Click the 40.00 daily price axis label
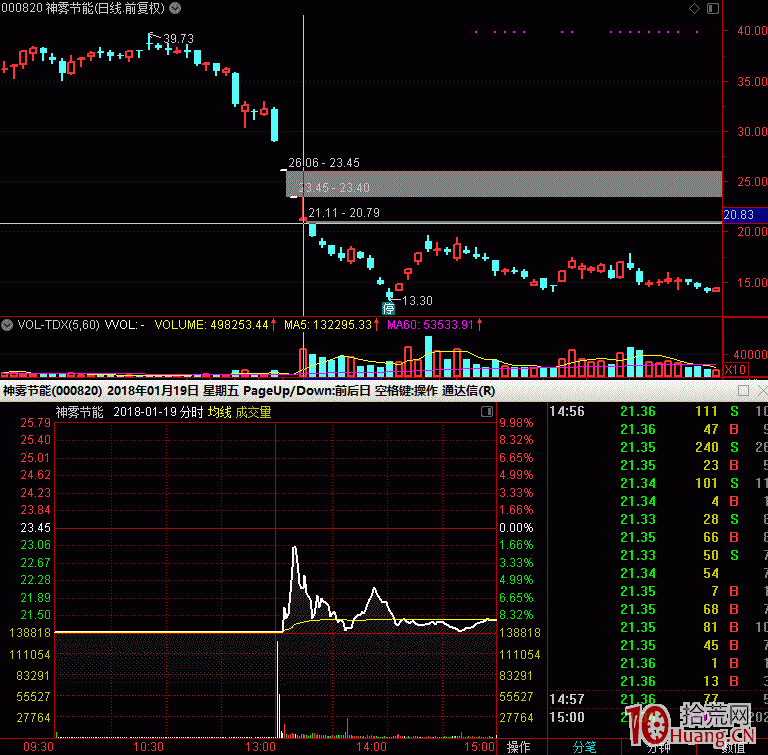Viewport: 768px width, 755px height. [752, 30]
